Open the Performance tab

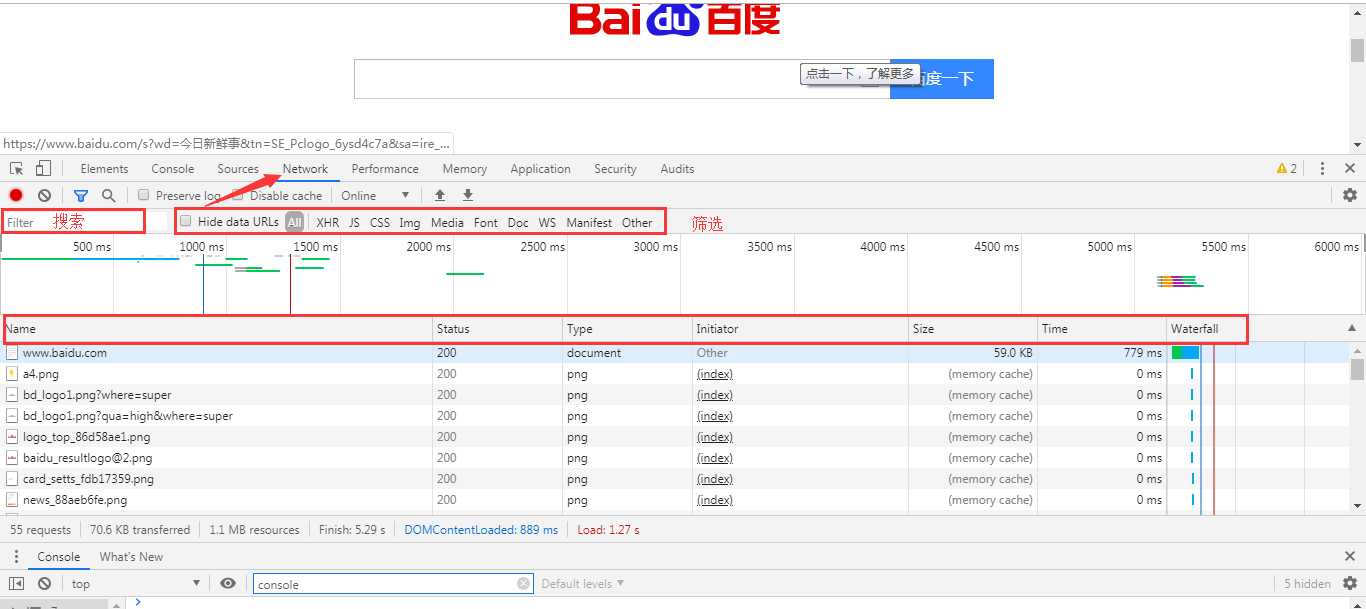pos(385,168)
